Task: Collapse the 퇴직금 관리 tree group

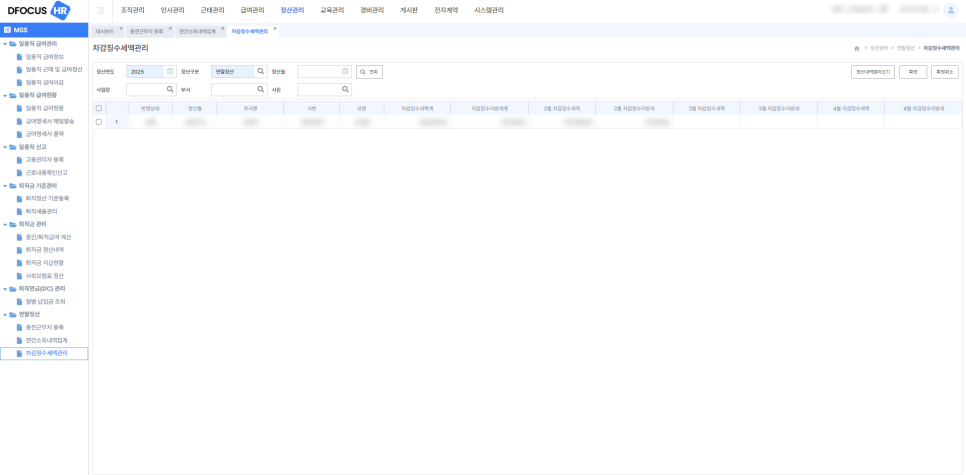Action: pos(5,224)
